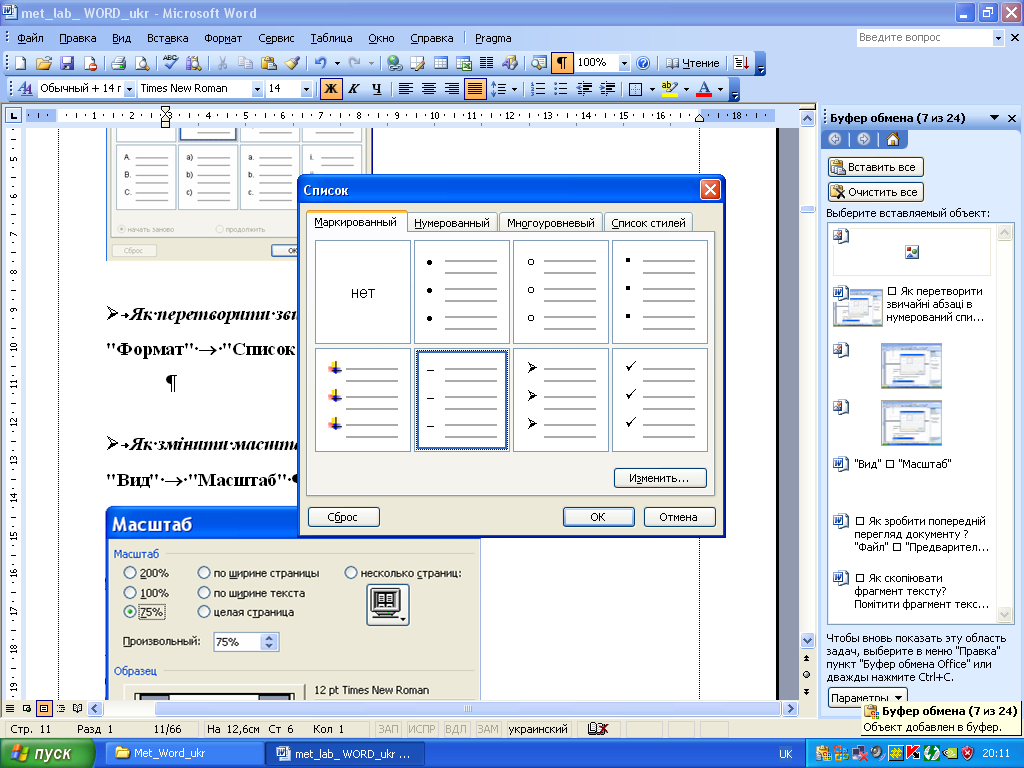Viewport: 1024px width, 768px height.
Task: Click the Home icon in clipboard pane
Action: point(893,139)
